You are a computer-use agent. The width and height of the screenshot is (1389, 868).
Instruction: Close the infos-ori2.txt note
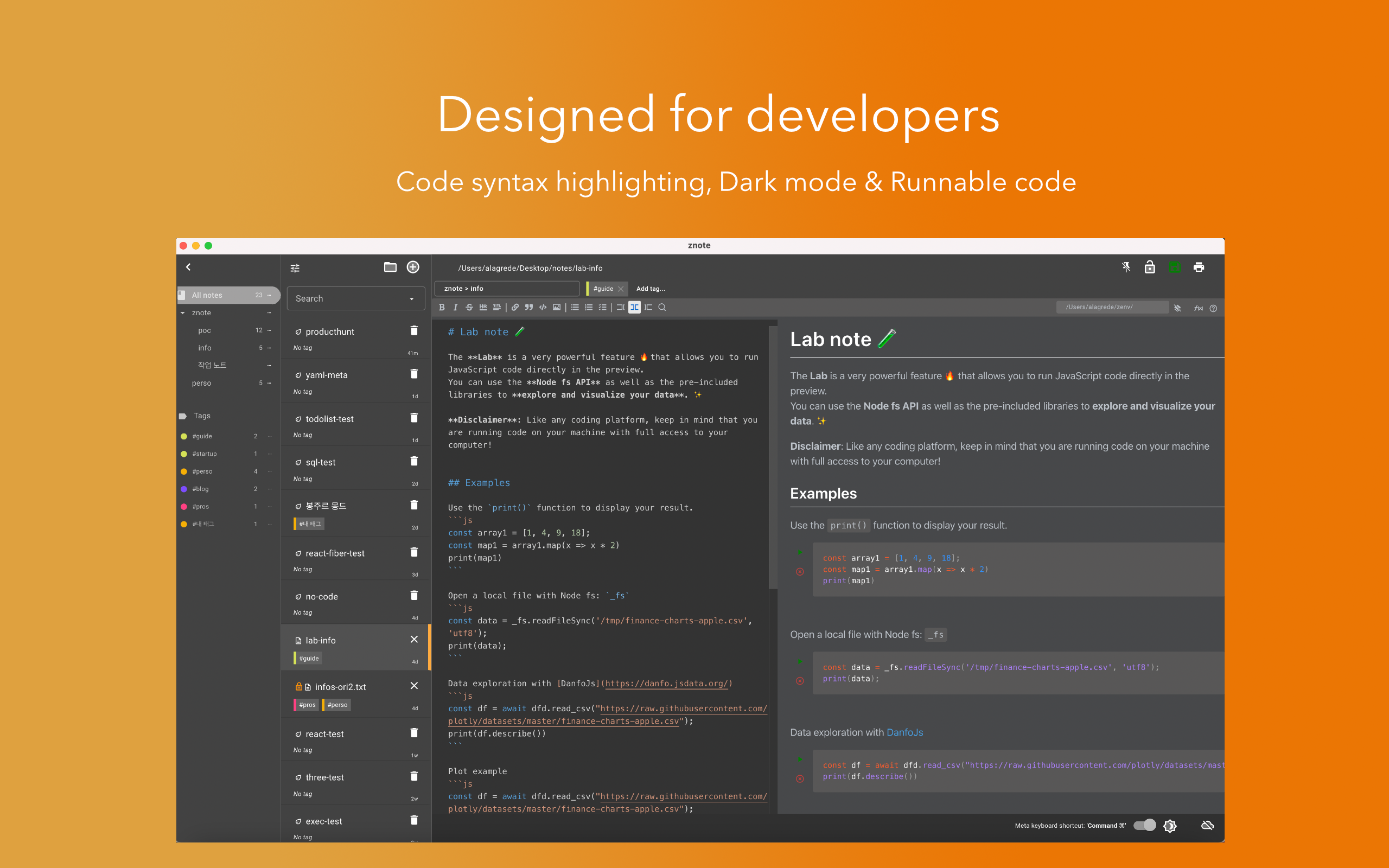pyautogui.click(x=414, y=685)
